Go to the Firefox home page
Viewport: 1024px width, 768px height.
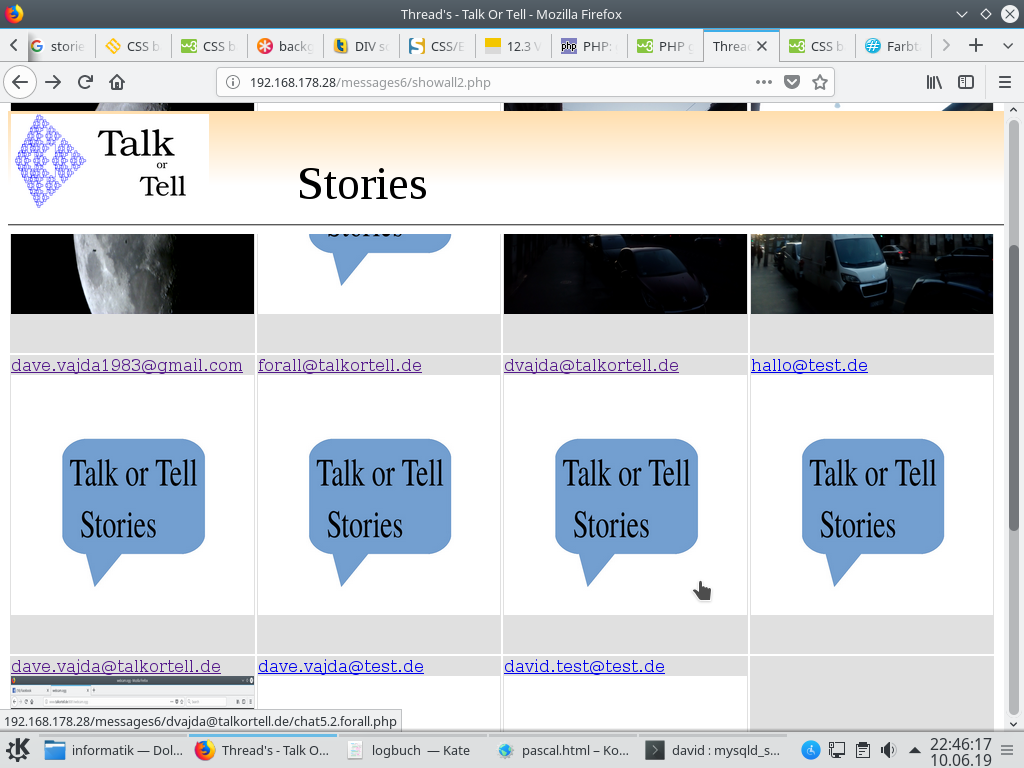click(117, 82)
